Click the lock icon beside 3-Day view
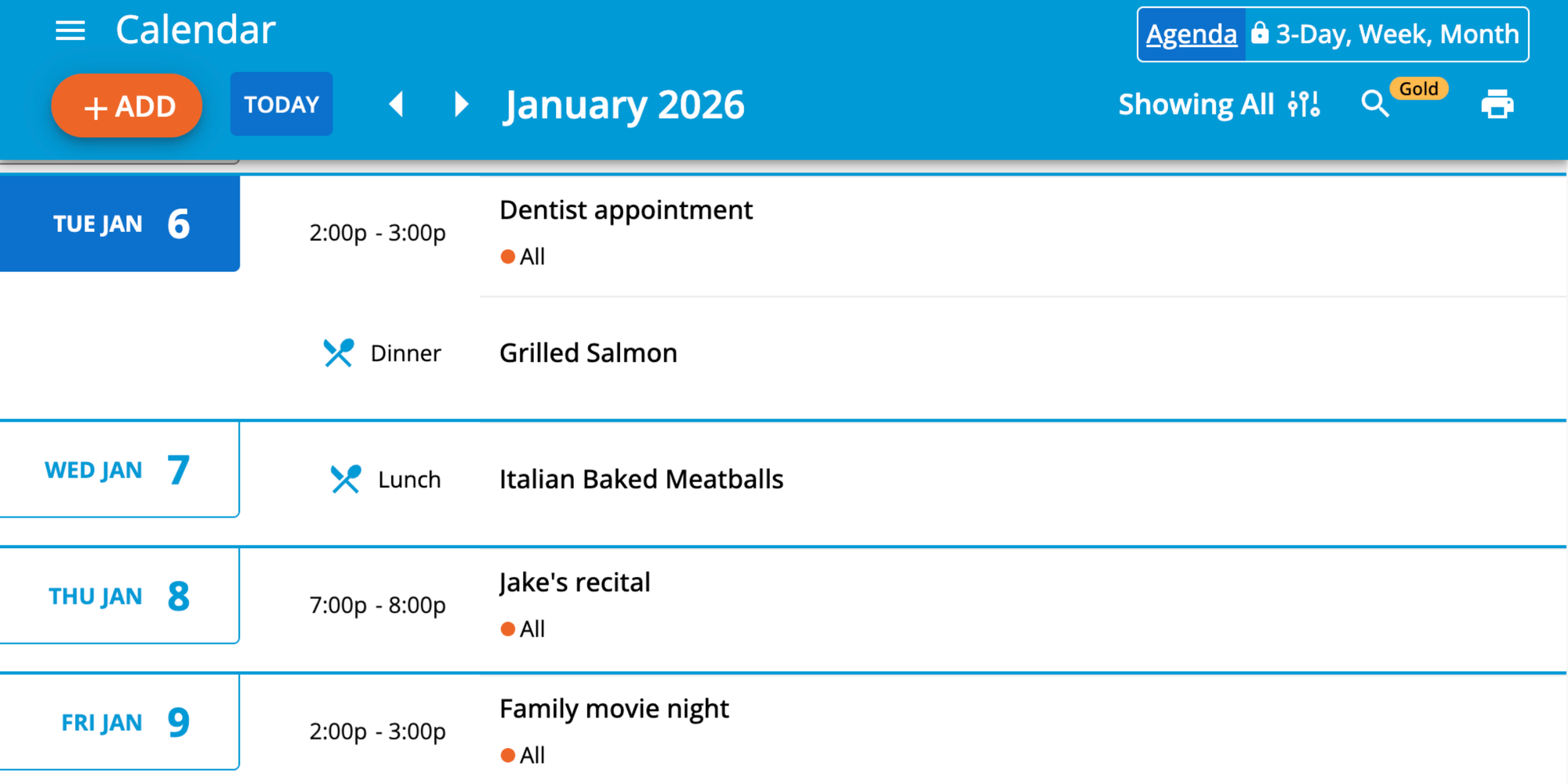1568x784 pixels. (x=1260, y=33)
